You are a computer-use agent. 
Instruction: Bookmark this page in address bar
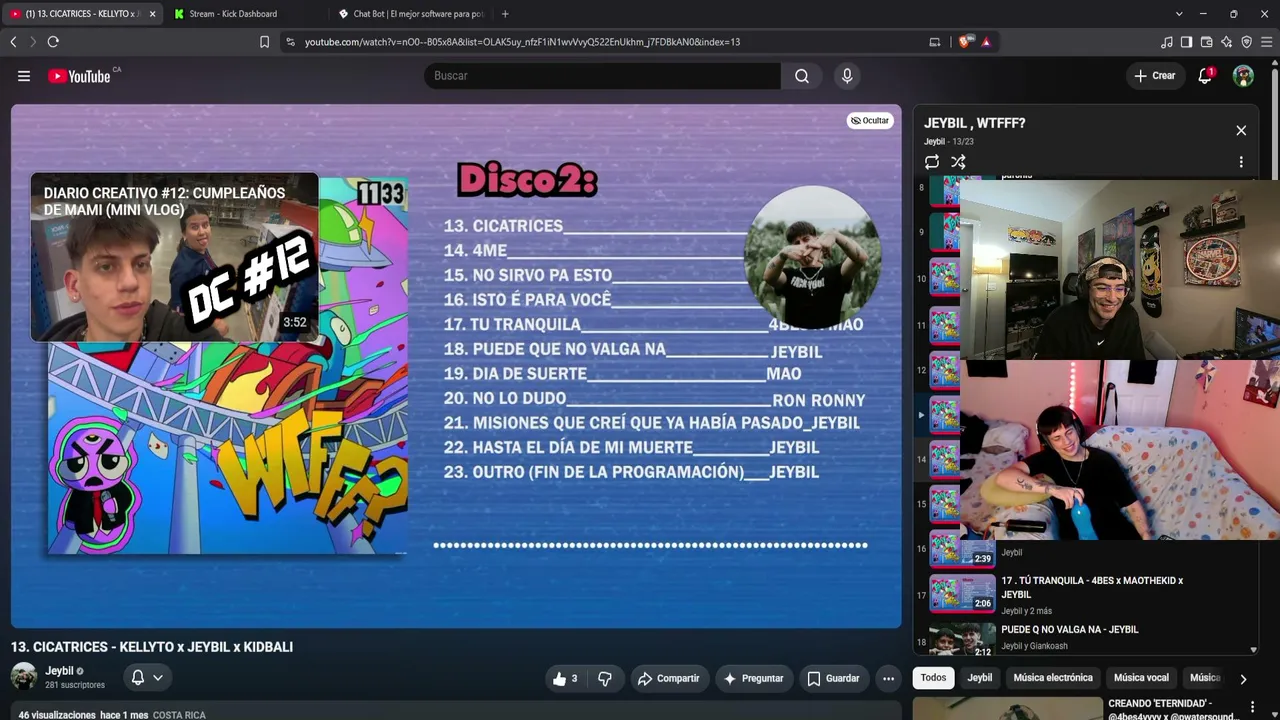click(x=264, y=42)
